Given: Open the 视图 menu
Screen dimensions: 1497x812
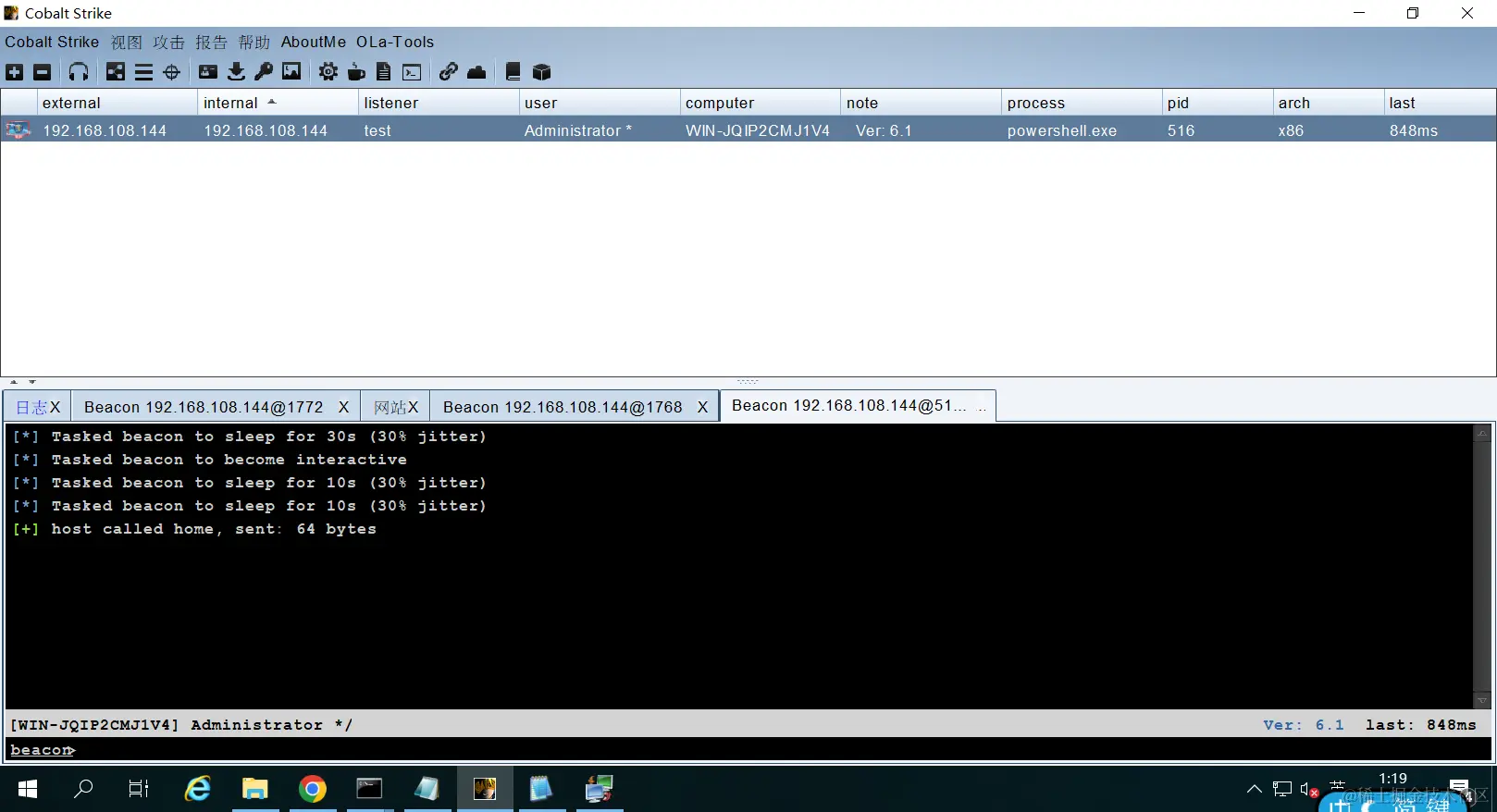Looking at the screenshot, I should [127, 43].
